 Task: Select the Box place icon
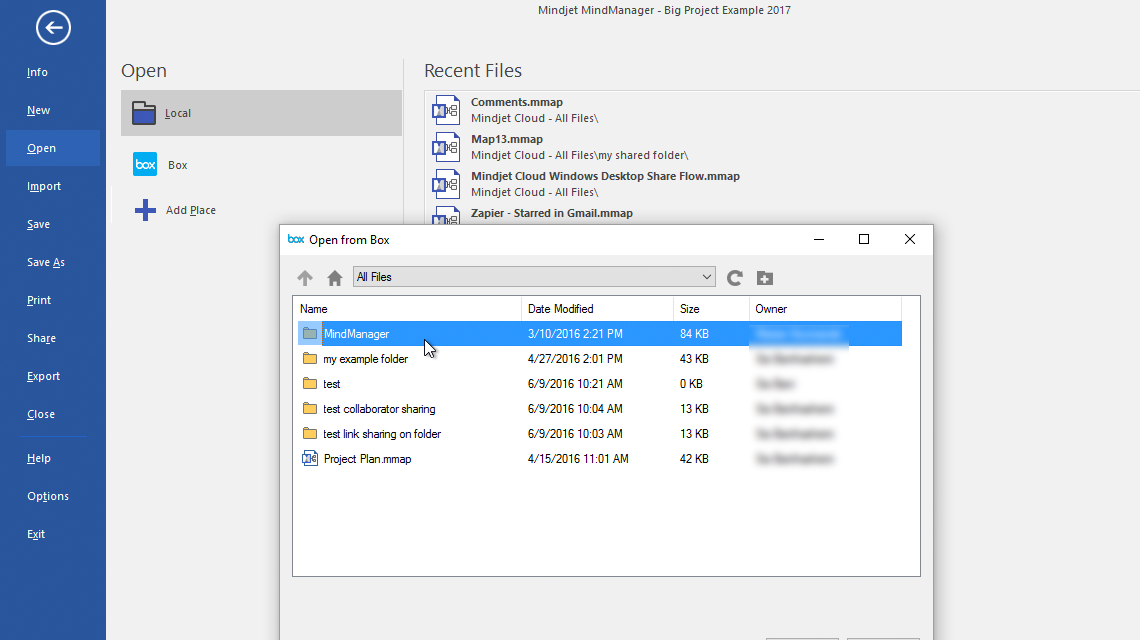point(145,165)
